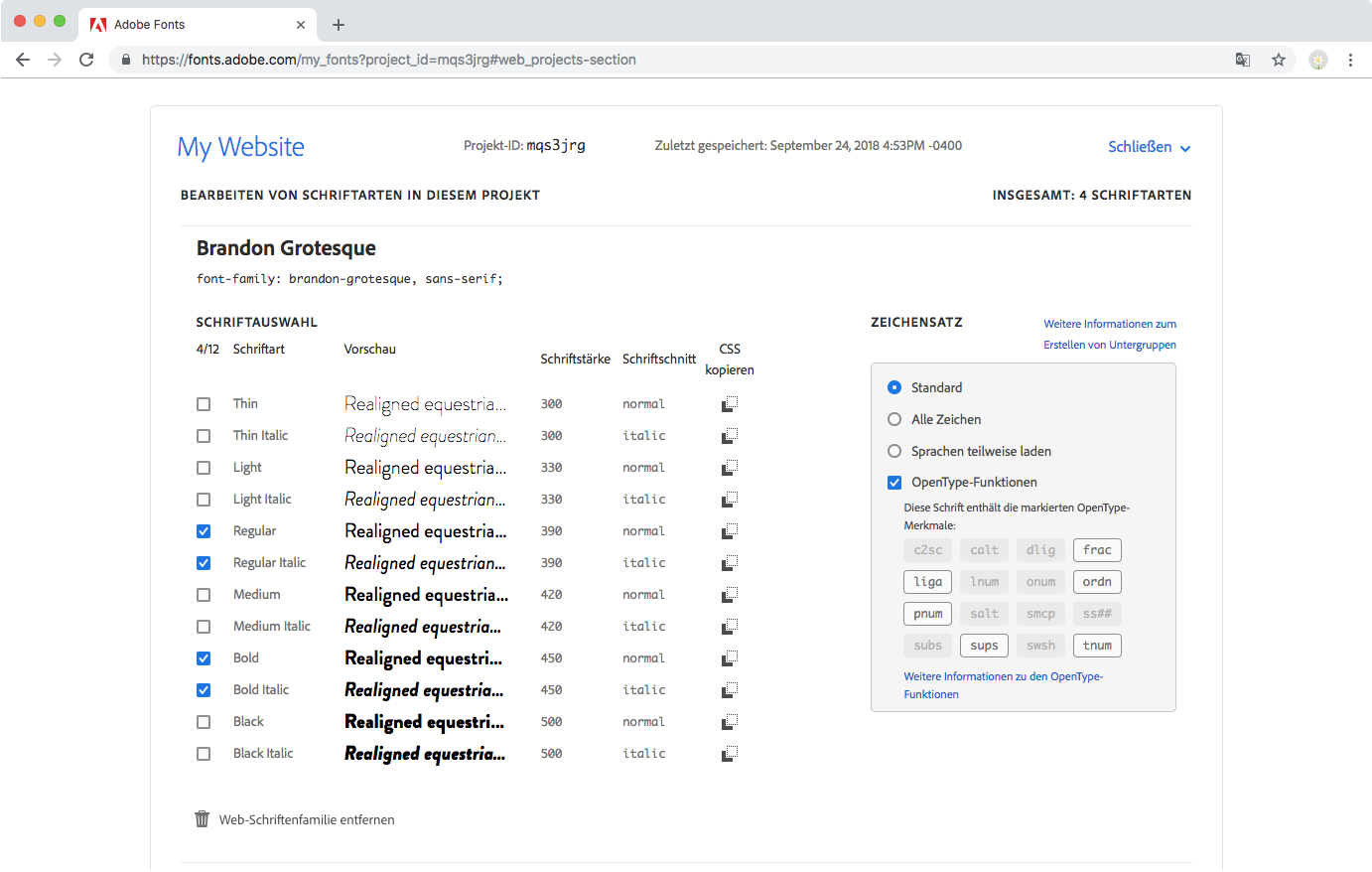Open a new browser tab
The image size is (1372, 872).
[339, 25]
